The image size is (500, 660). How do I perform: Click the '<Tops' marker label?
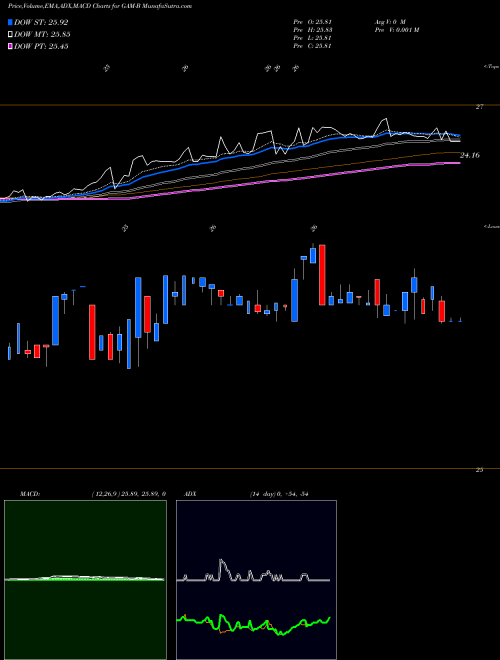pyautogui.click(x=491, y=66)
